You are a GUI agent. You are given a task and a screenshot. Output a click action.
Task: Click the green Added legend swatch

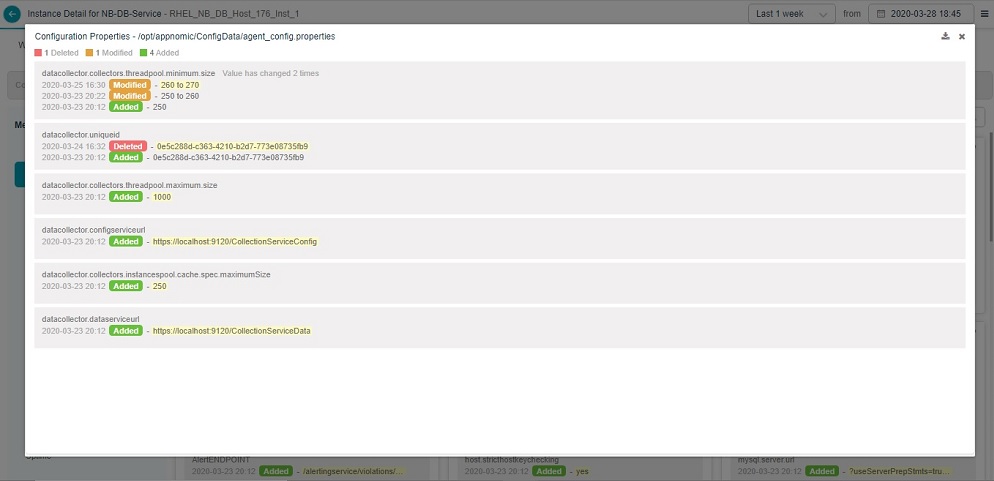coord(143,52)
